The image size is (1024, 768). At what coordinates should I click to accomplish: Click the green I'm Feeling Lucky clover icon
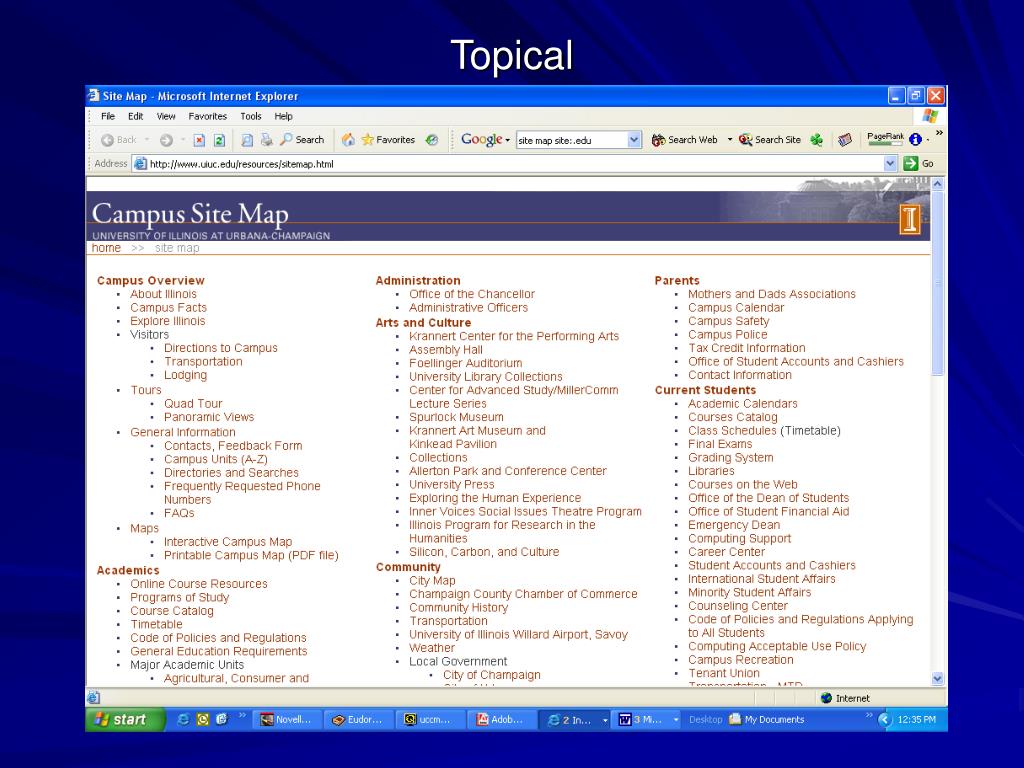(816, 140)
